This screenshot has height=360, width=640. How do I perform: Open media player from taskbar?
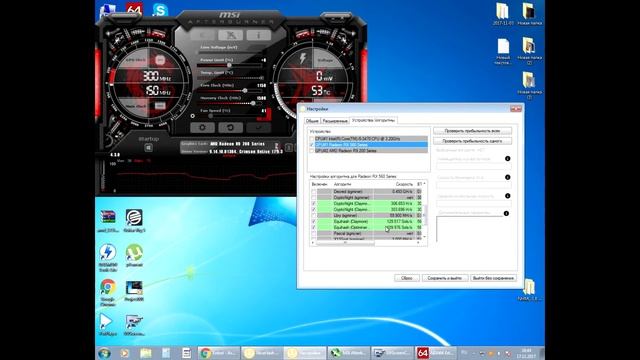[x=125, y=353]
